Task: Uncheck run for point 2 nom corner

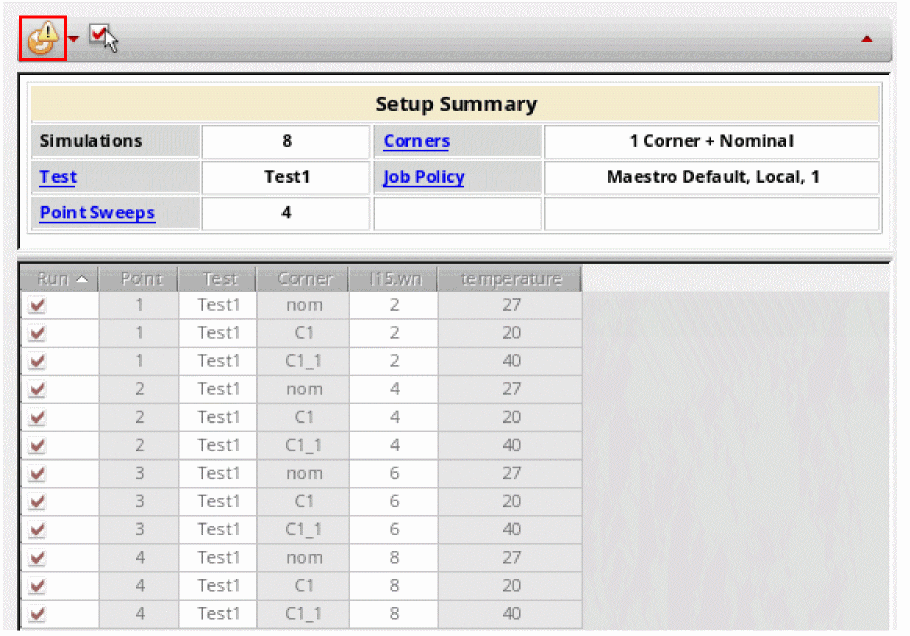Action: (x=37, y=389)
